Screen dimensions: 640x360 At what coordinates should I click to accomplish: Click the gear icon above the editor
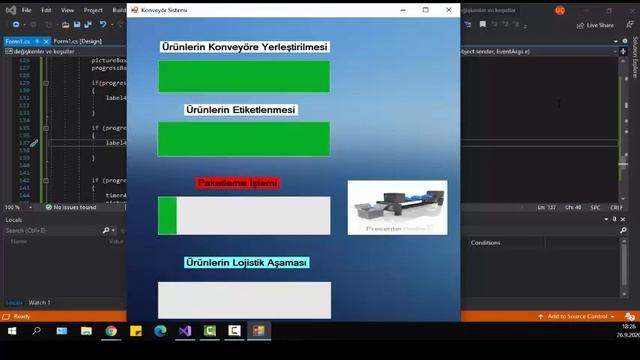[x=625, y=41]
